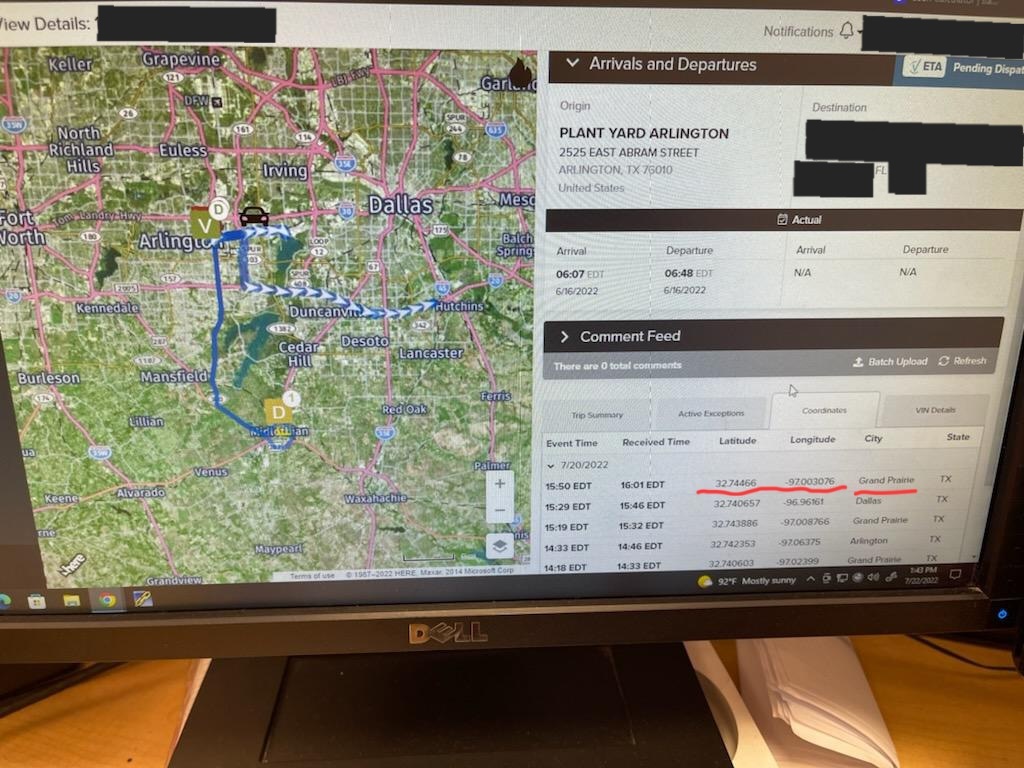Image resolution: width=1024 pixels, height=768 pixels.
Task: Click longitude value -97.003076
Action: pos(810,481)
